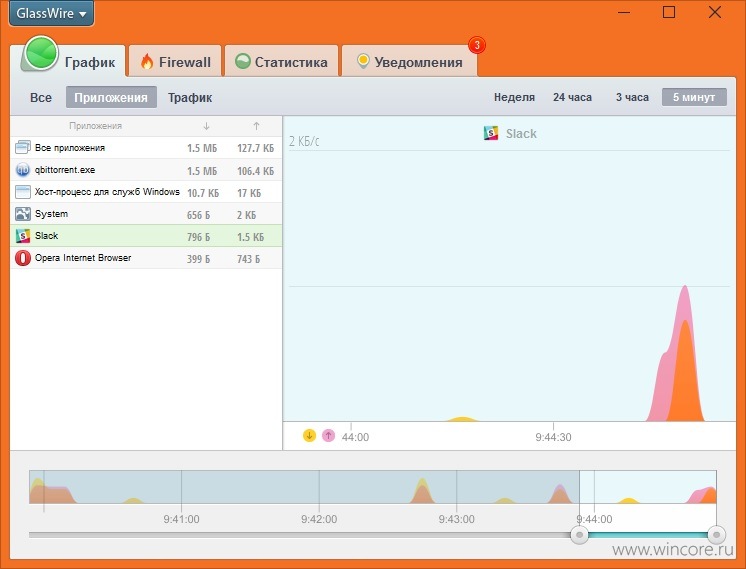This screenshot has height=569, width=746.
Task: Select the System row
Action: click(146, 214)
